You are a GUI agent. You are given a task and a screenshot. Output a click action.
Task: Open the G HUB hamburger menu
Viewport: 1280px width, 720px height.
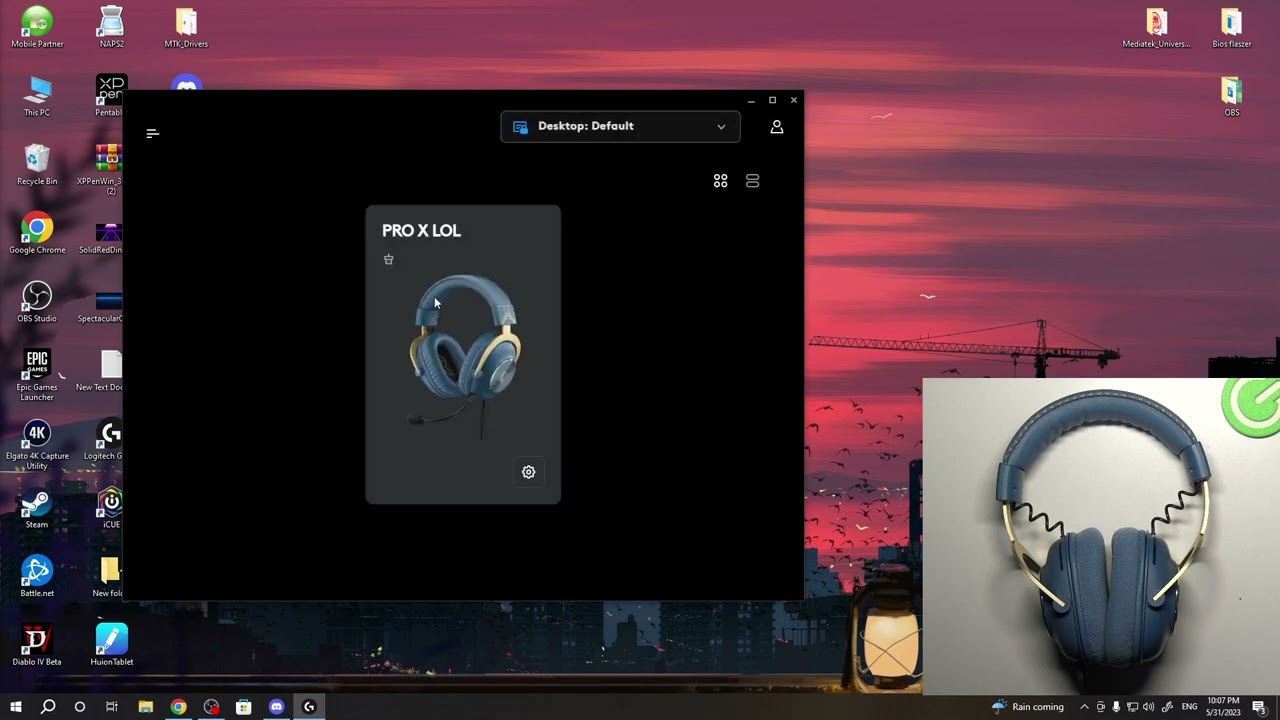click(x=153, y=133)
